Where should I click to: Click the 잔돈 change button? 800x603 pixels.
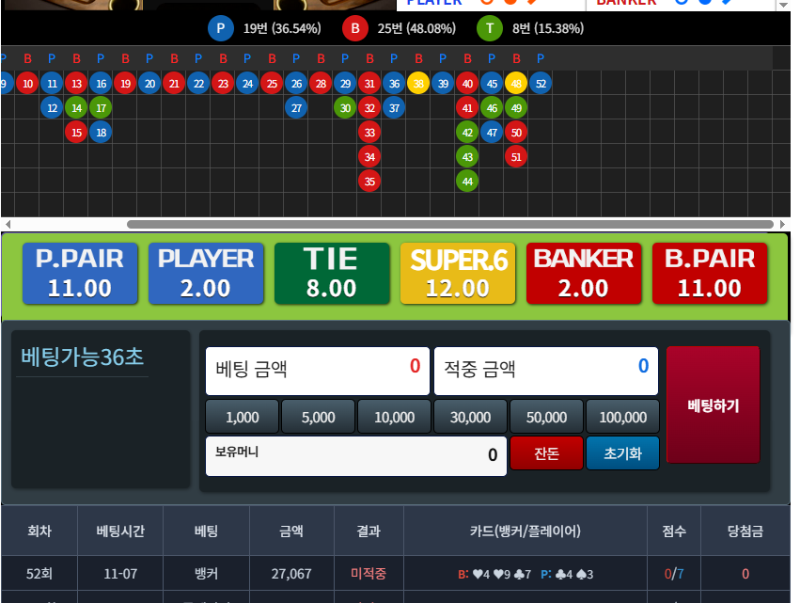(546, 453)
